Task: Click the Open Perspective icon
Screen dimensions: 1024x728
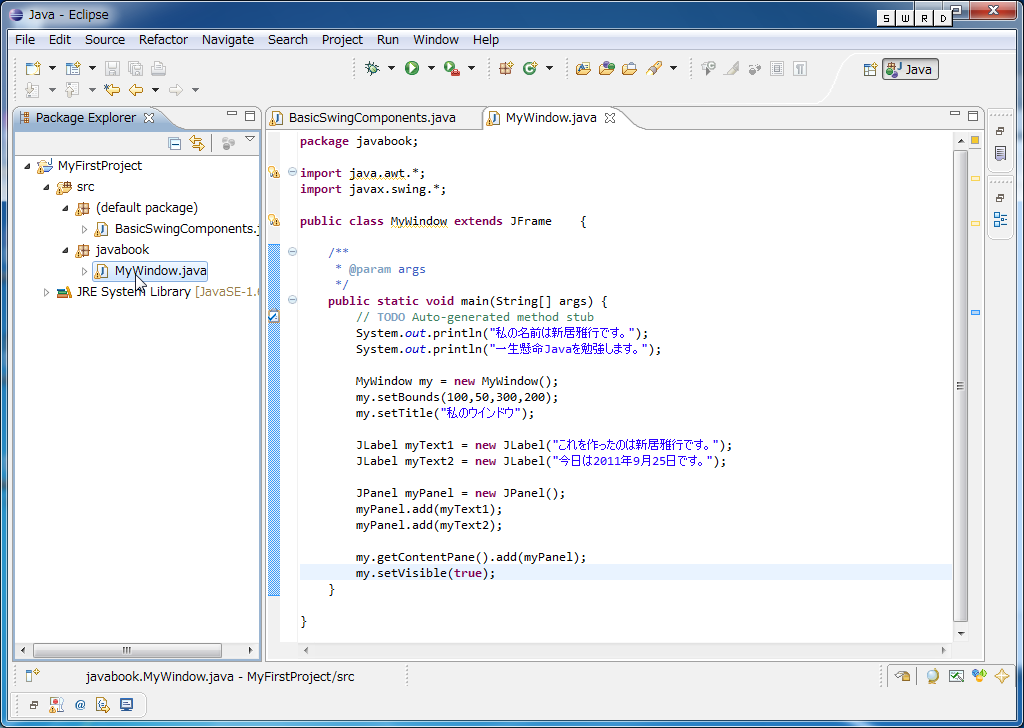Action: click(x=870, y=69)
